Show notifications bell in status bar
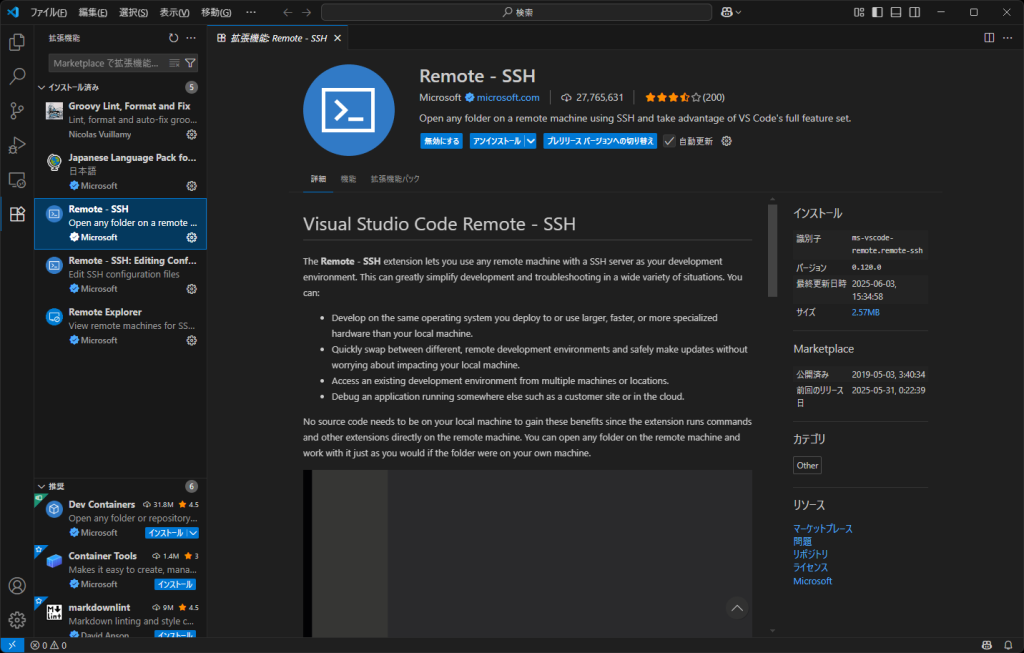Image resolution: width=1024 pixels, height=653 pixels. 1008,645
